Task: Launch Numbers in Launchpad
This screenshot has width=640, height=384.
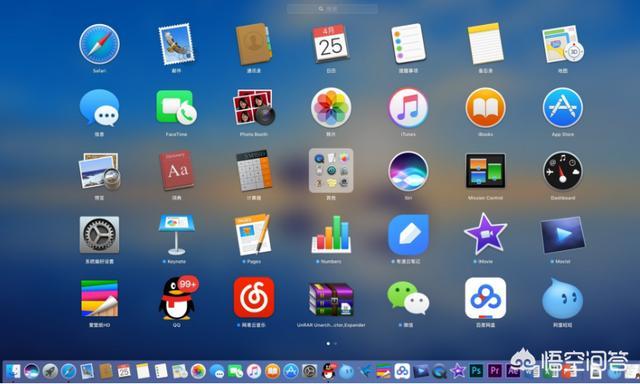Action: coord(331,234)
